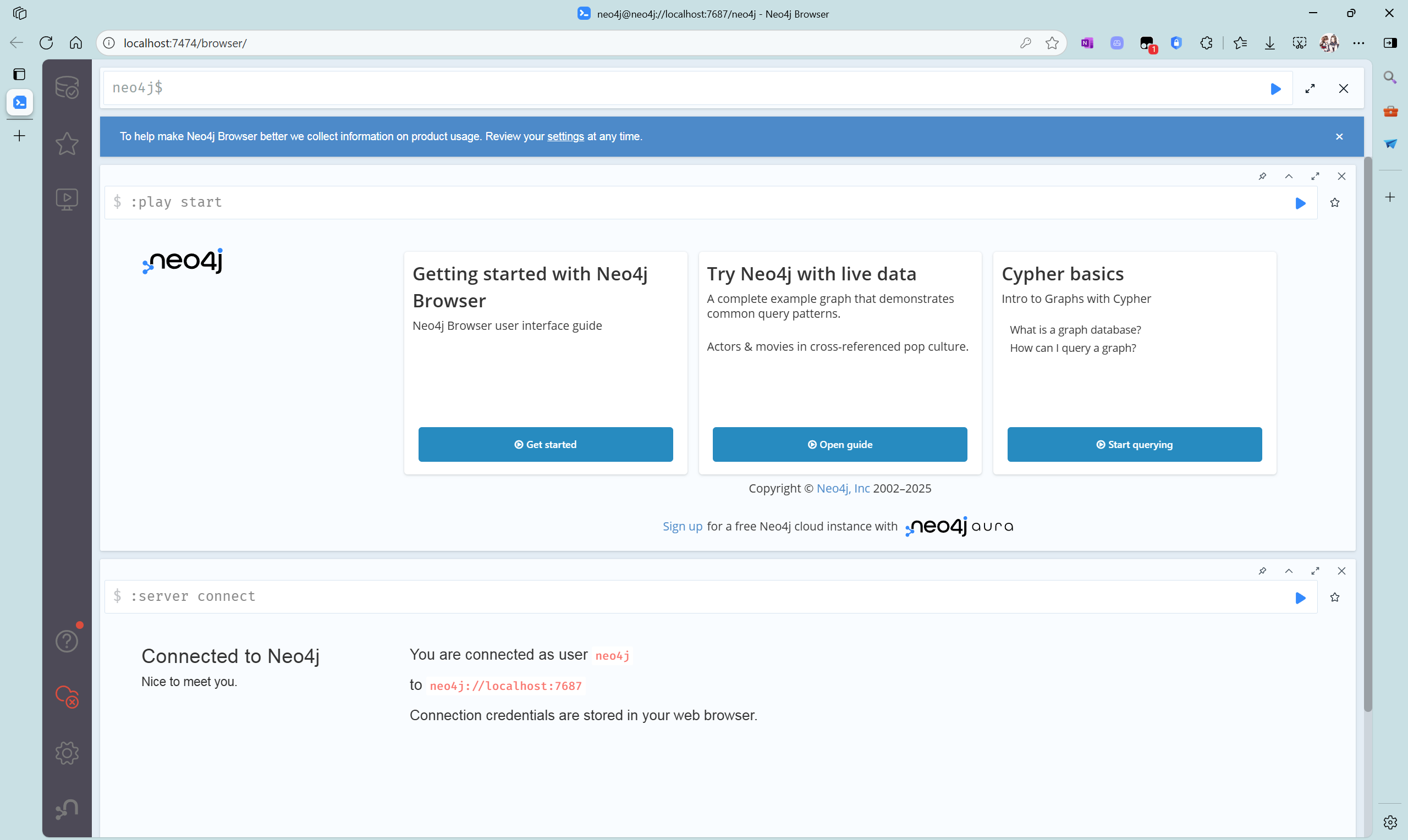
Task: Dismiss the blue usage information banner
Action: click(1339, 136)
